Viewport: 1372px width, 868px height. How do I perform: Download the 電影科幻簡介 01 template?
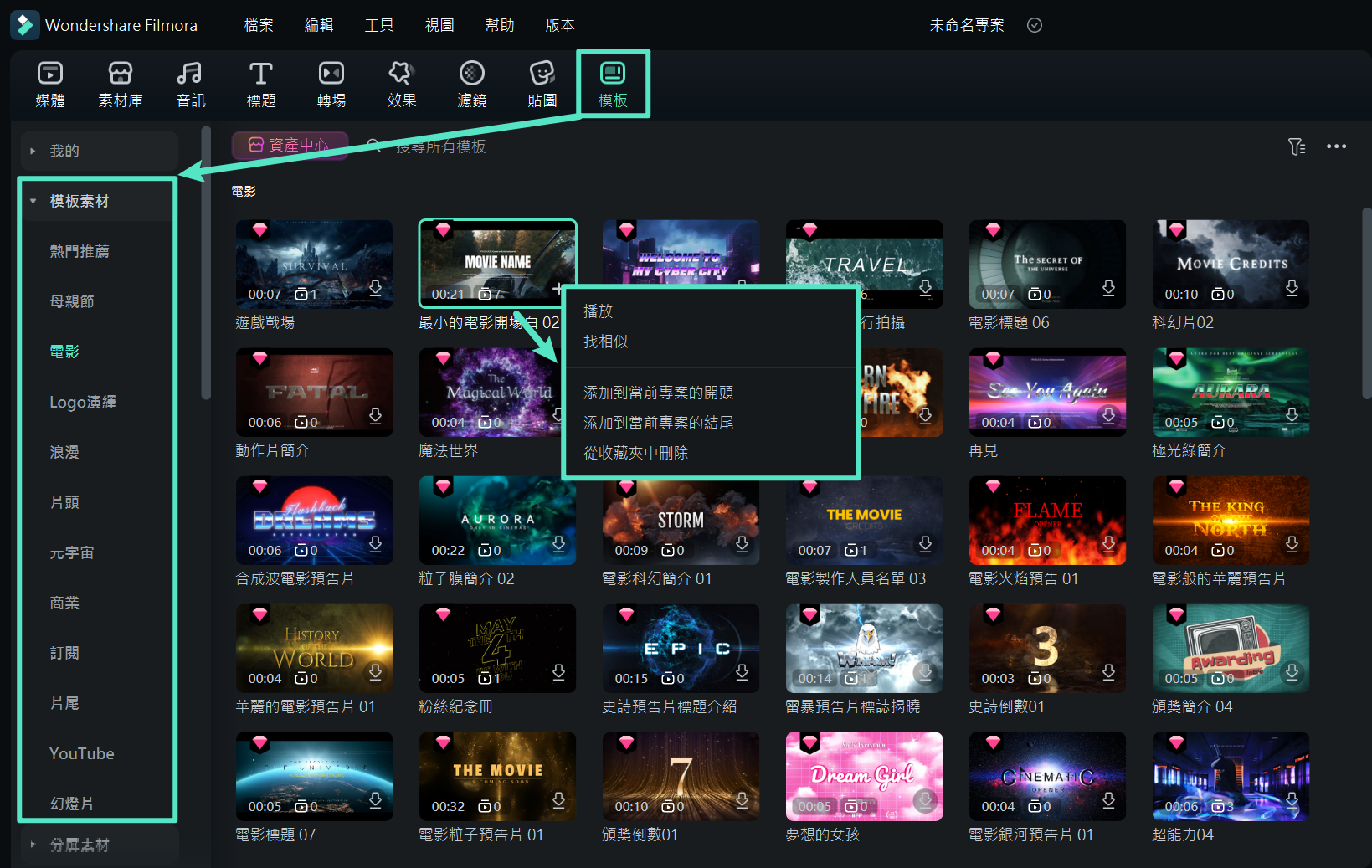click(x=742, y=544)
